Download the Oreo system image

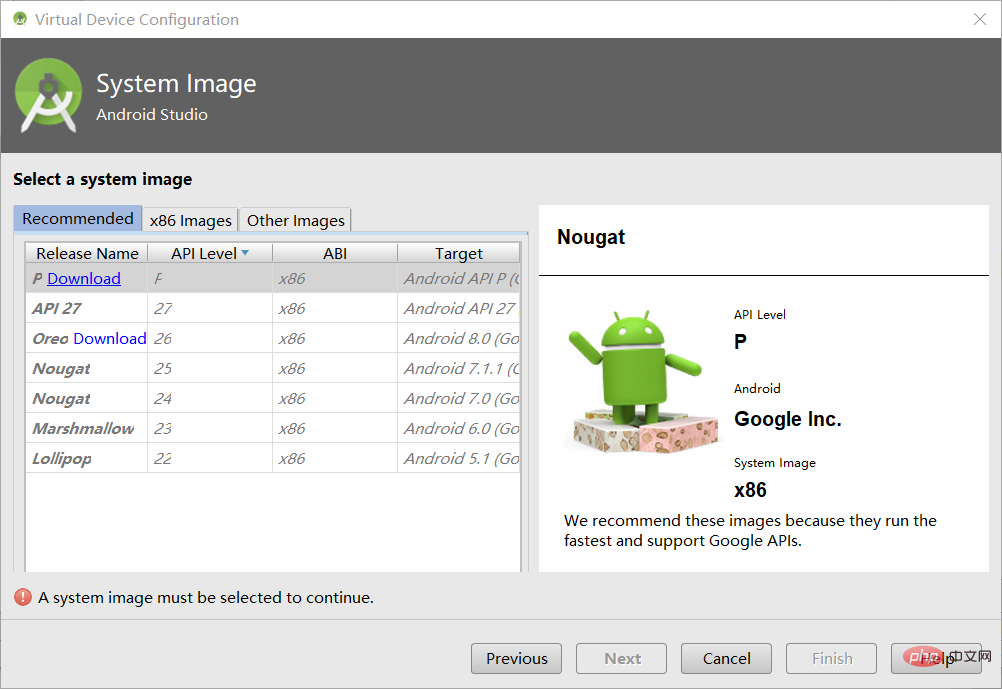pos(110,338)
